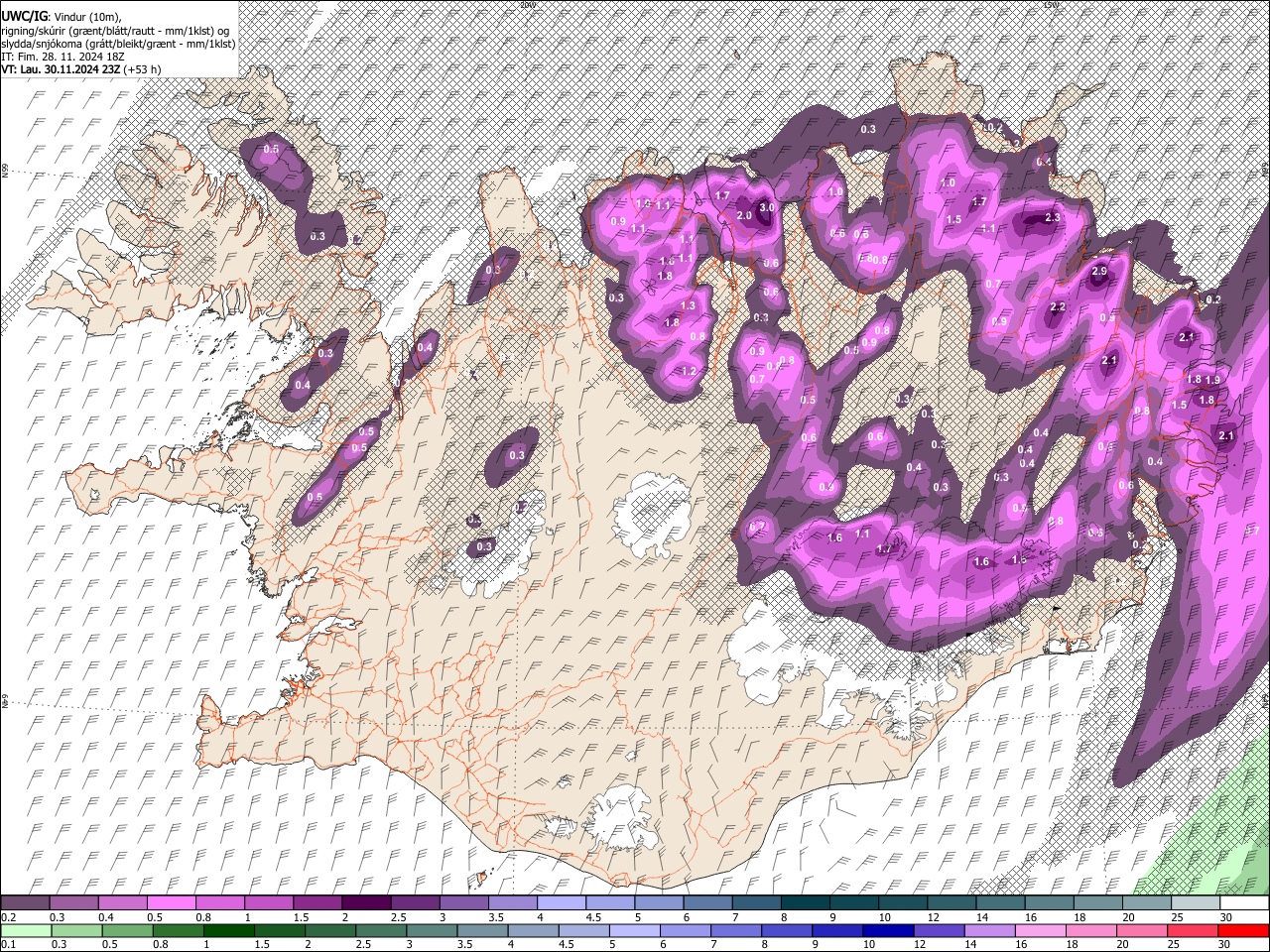Pick the deep navy blue swatch in the rain scale

point(887,930)
